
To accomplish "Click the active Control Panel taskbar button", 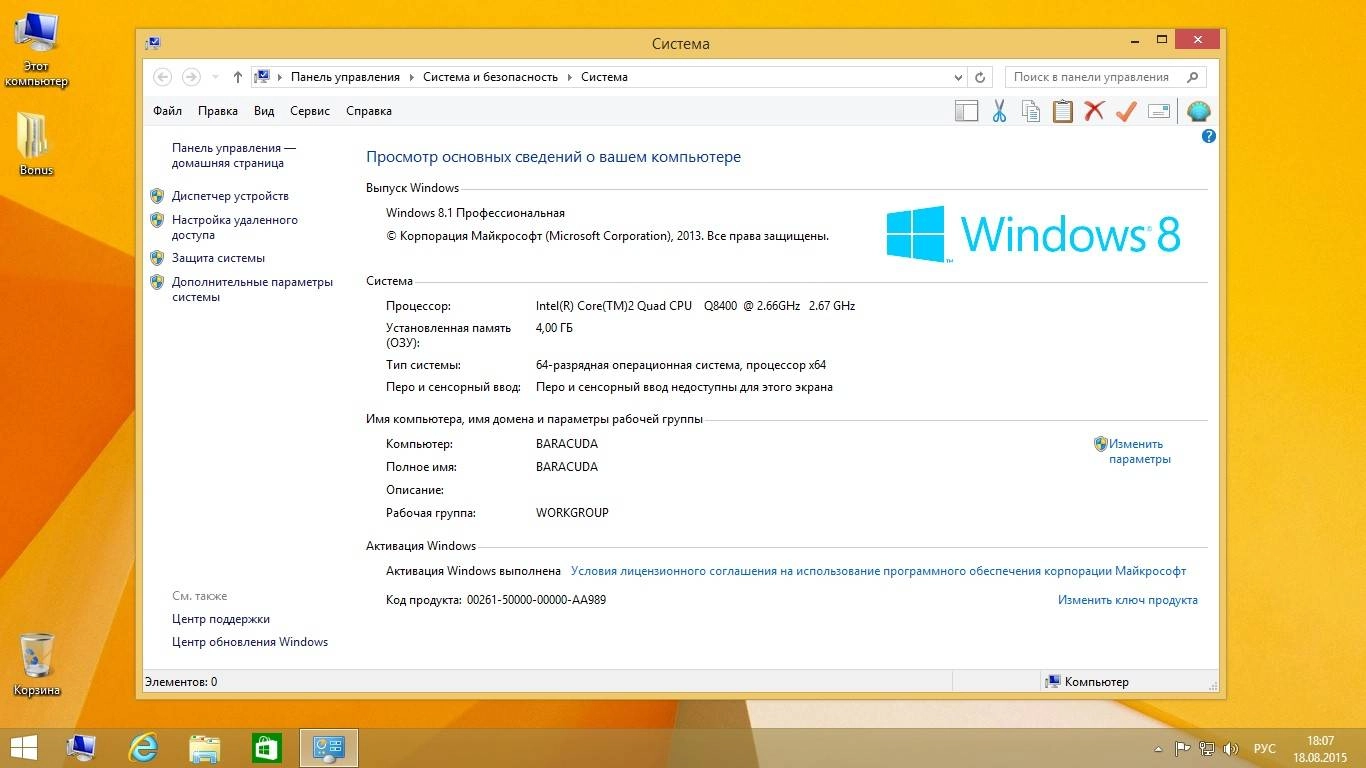I will [329, 748].
